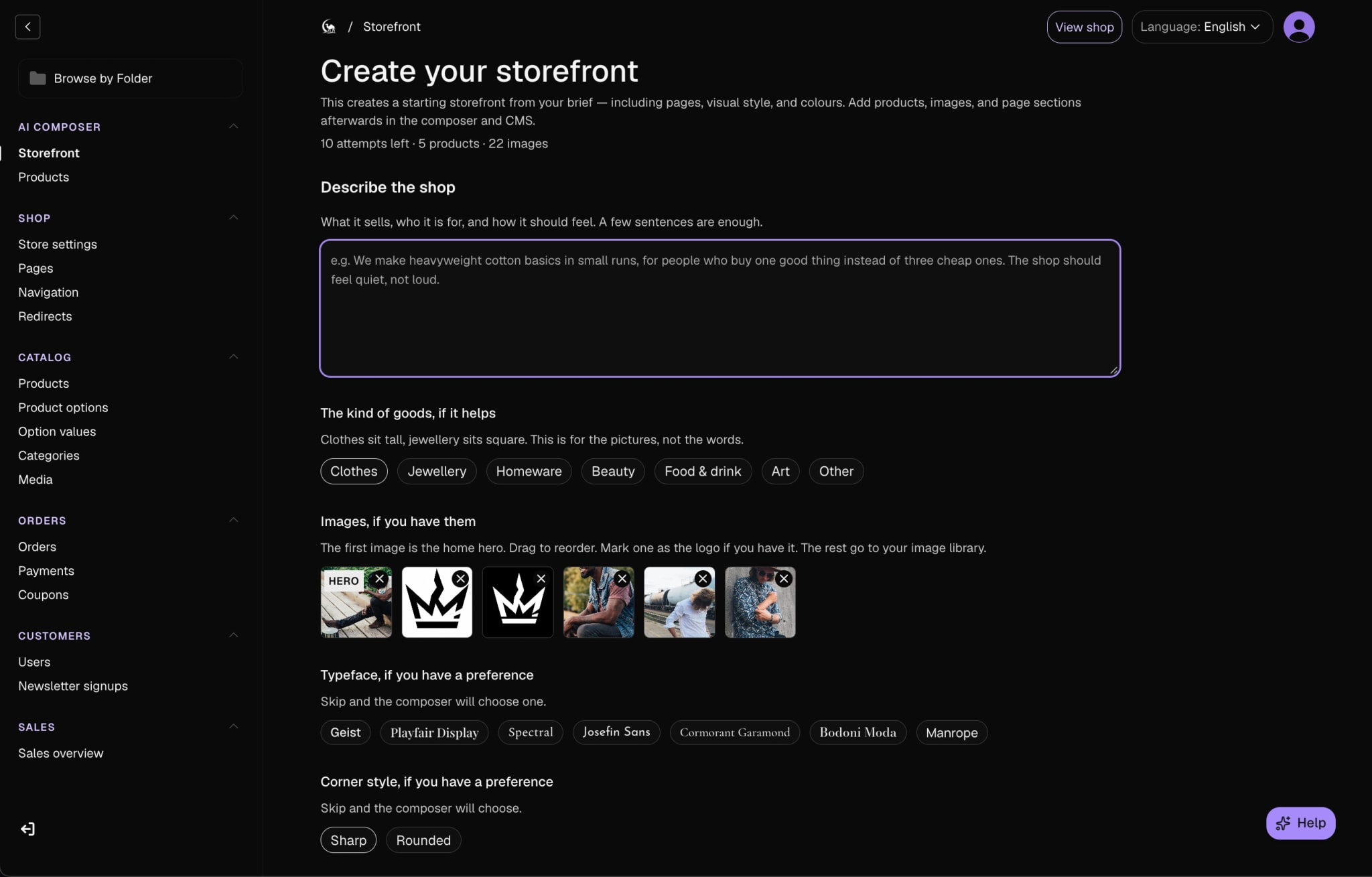
Task: Collapse the Customers section
Action: pyautogui.click(x=234, y=635)
